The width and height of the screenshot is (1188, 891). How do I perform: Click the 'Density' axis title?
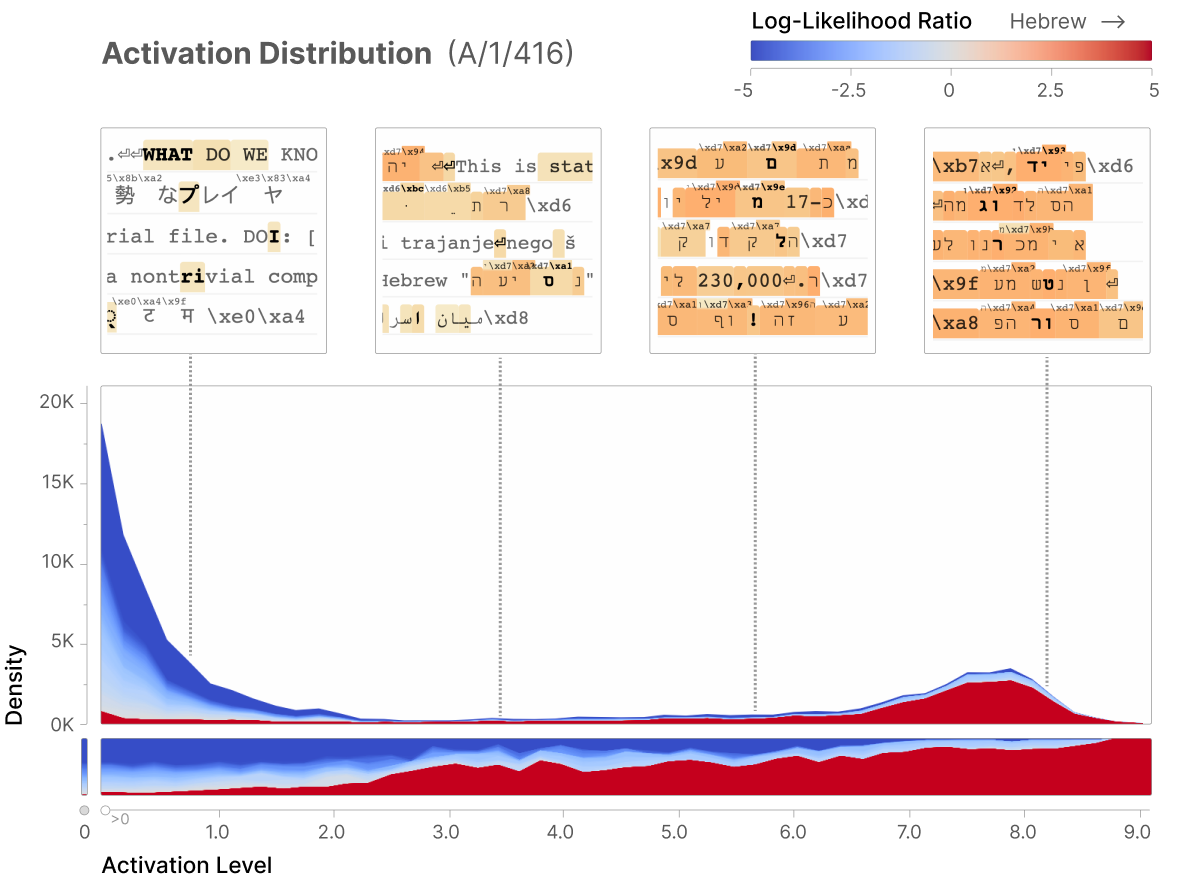pyautogui.click(x=15, y=685)
